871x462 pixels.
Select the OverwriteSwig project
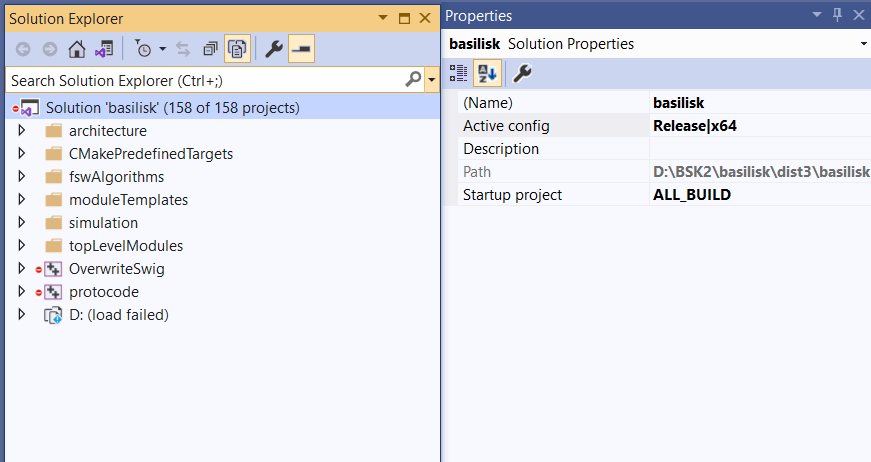(x=116, y=269)
